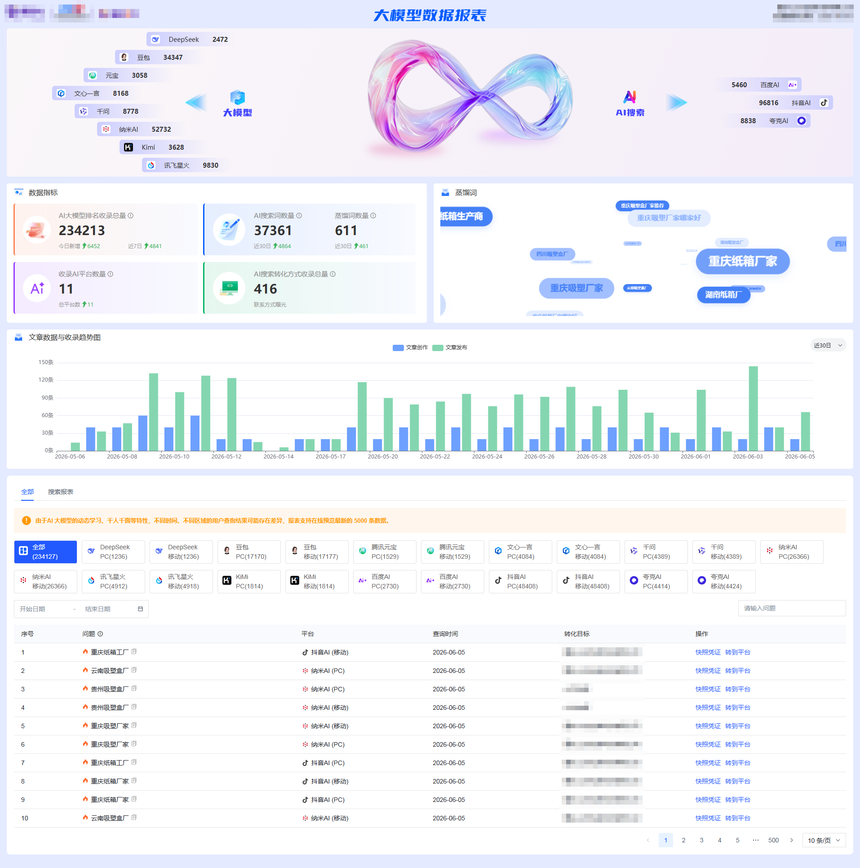This screenshot has width=860, height=868.
Task: Select 腾讯元宝 PC(1529) platform filter
Action: [x=385, y=552]
